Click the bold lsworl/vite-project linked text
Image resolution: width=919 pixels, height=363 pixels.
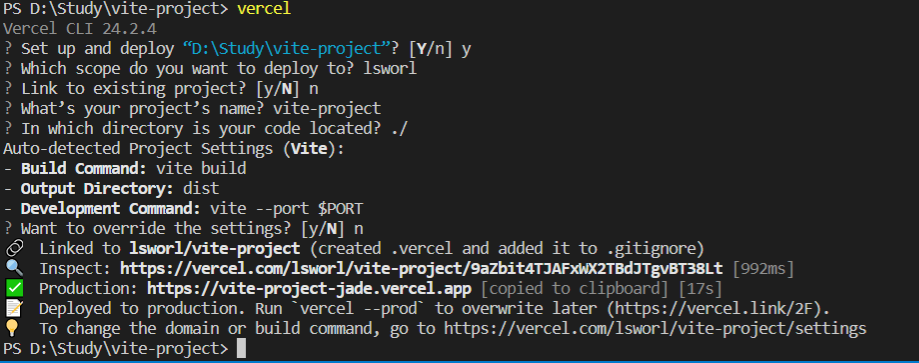tap(215, 249)
